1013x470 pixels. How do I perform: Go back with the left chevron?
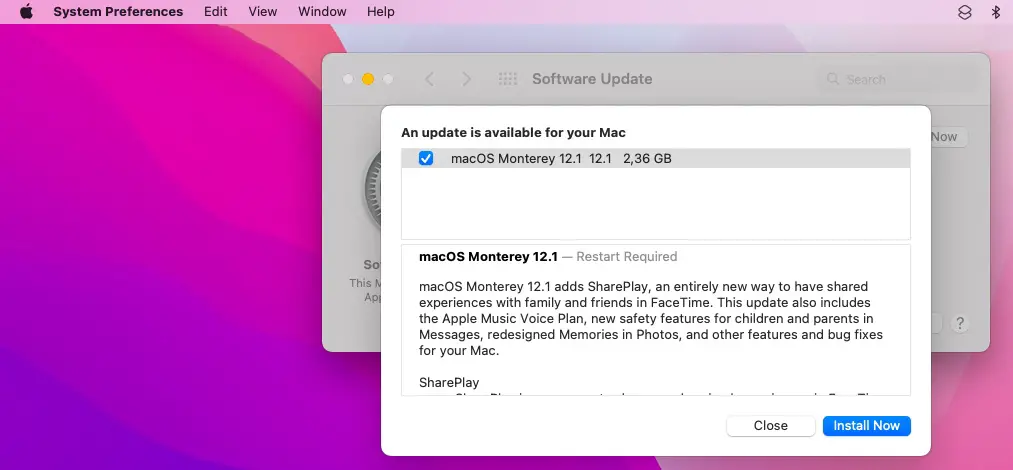[429, 79]
